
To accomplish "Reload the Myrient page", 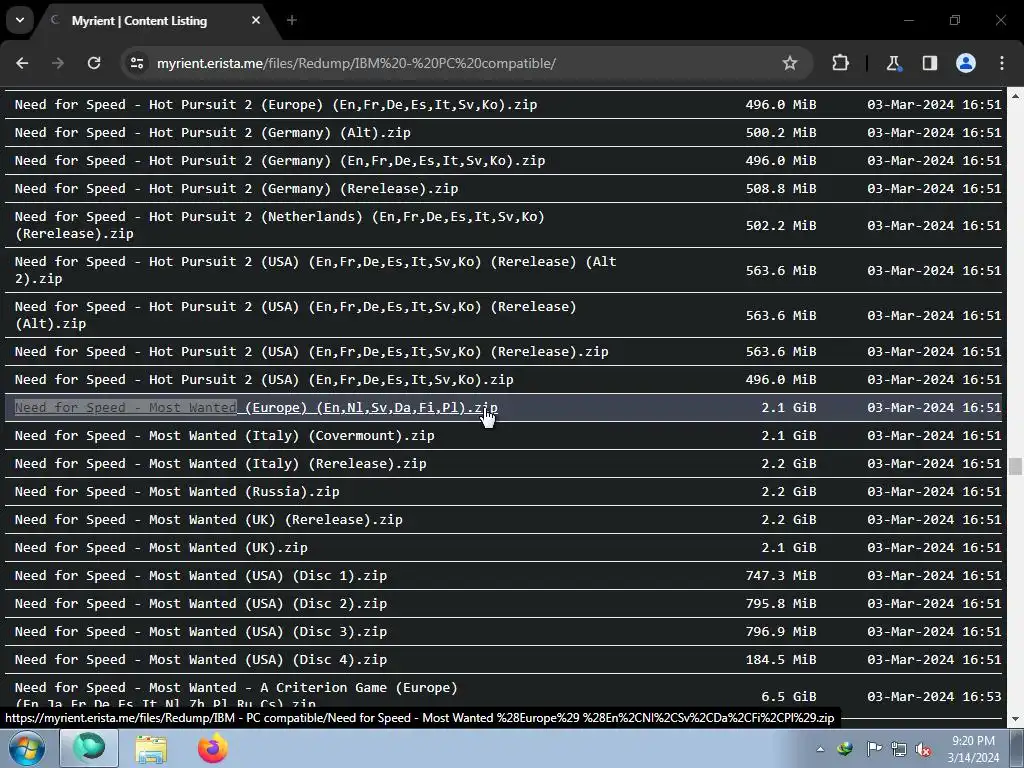I will [x=94, y=63].
